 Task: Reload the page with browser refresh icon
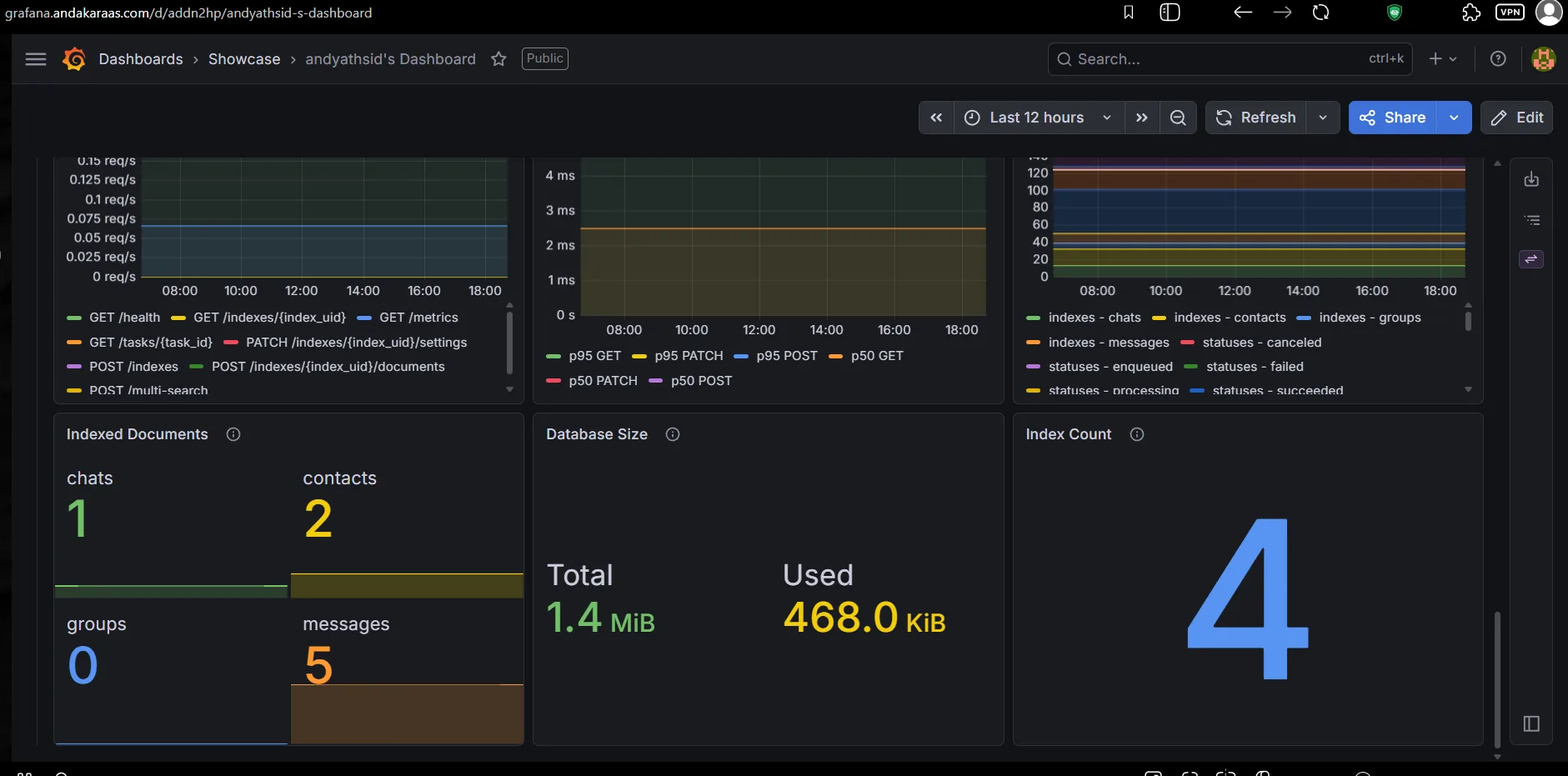[x=1321, y=13]
